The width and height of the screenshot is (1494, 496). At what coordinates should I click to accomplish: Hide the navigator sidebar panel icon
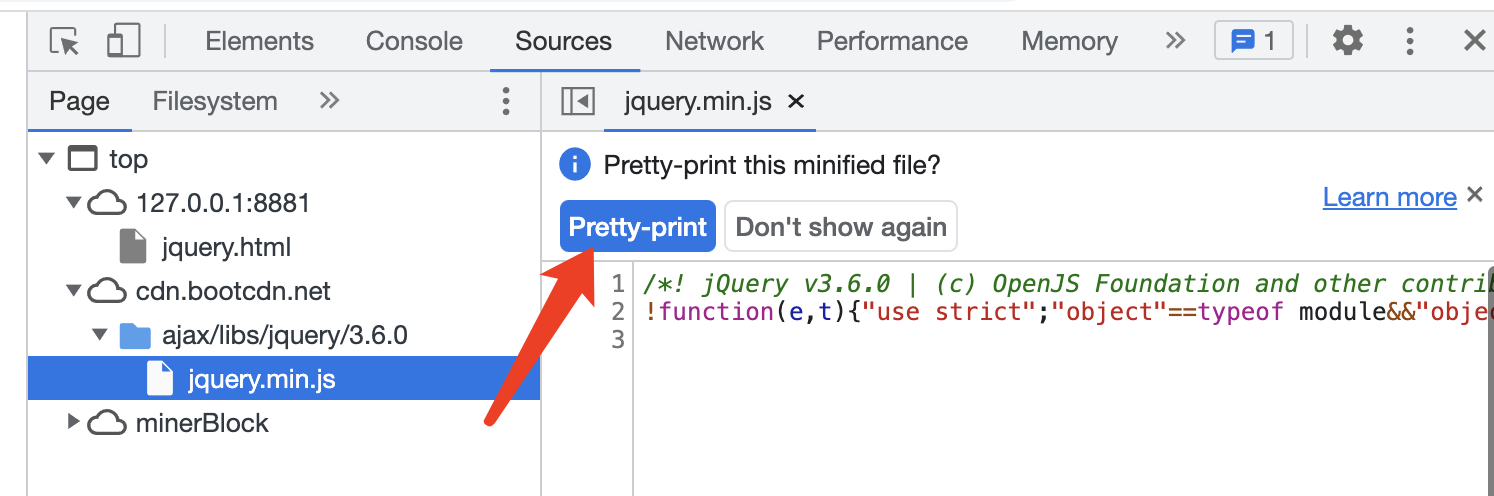(578, 101)
